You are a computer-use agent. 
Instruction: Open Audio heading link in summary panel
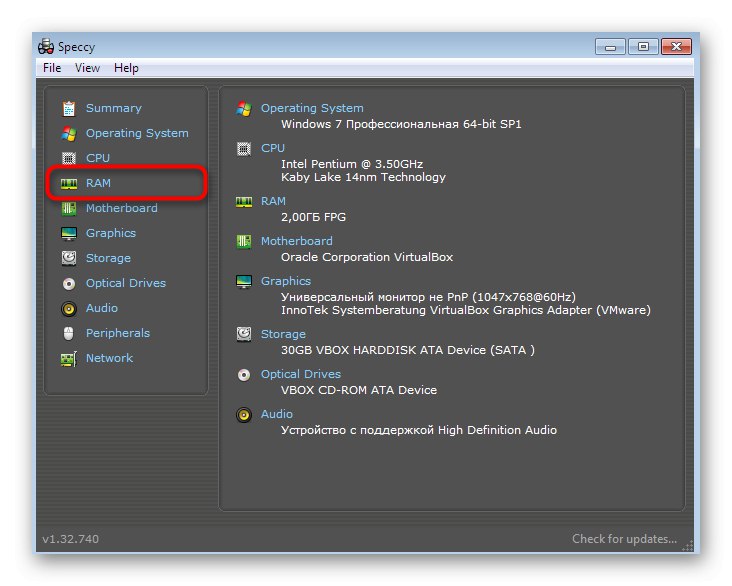click(x=276, y=415)
